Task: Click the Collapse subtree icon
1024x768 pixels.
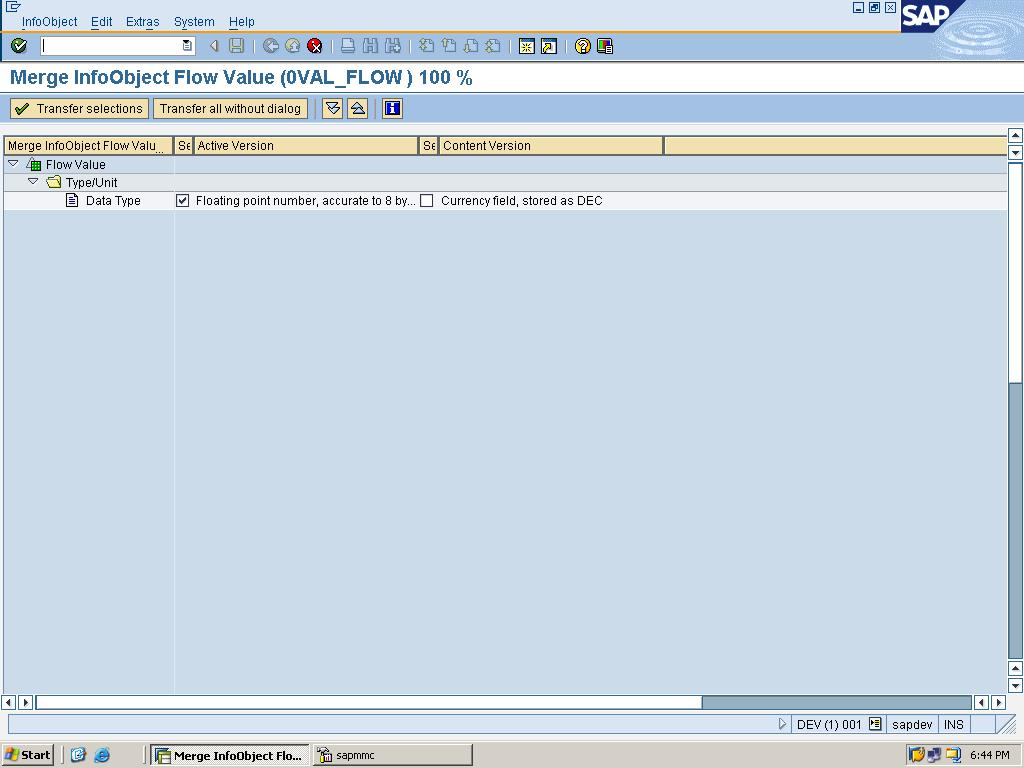Action: pyautogui.click(x=358, y=108)
